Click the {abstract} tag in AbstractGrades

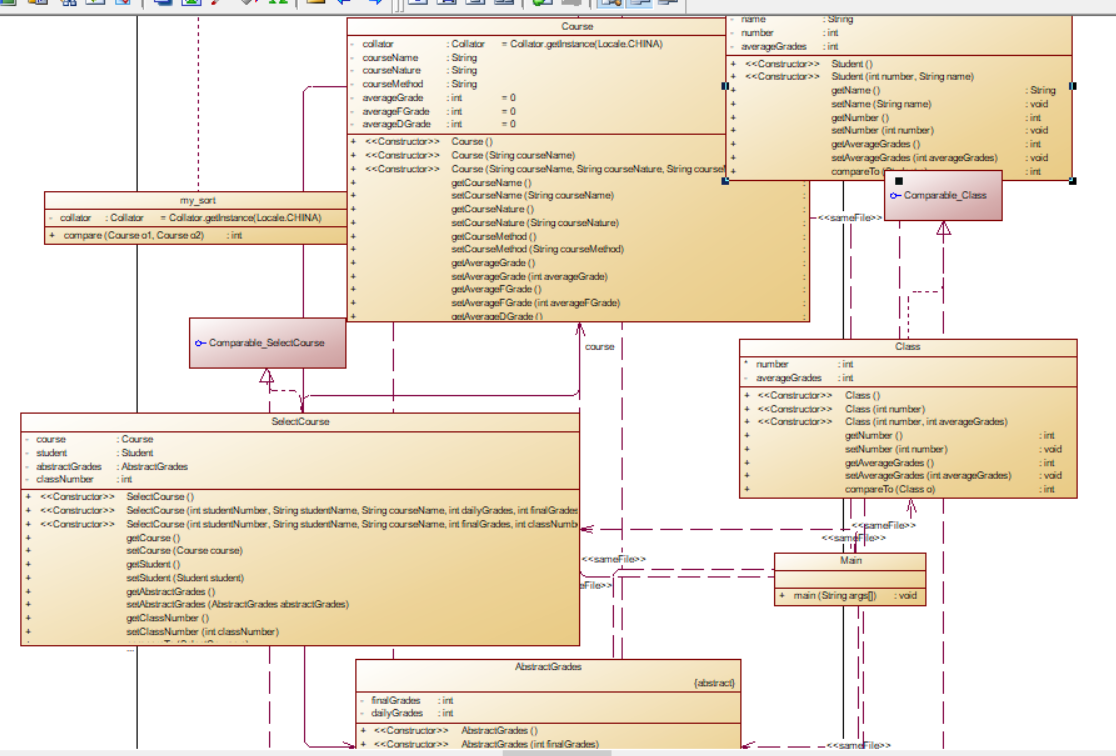[x=714, y=683]
